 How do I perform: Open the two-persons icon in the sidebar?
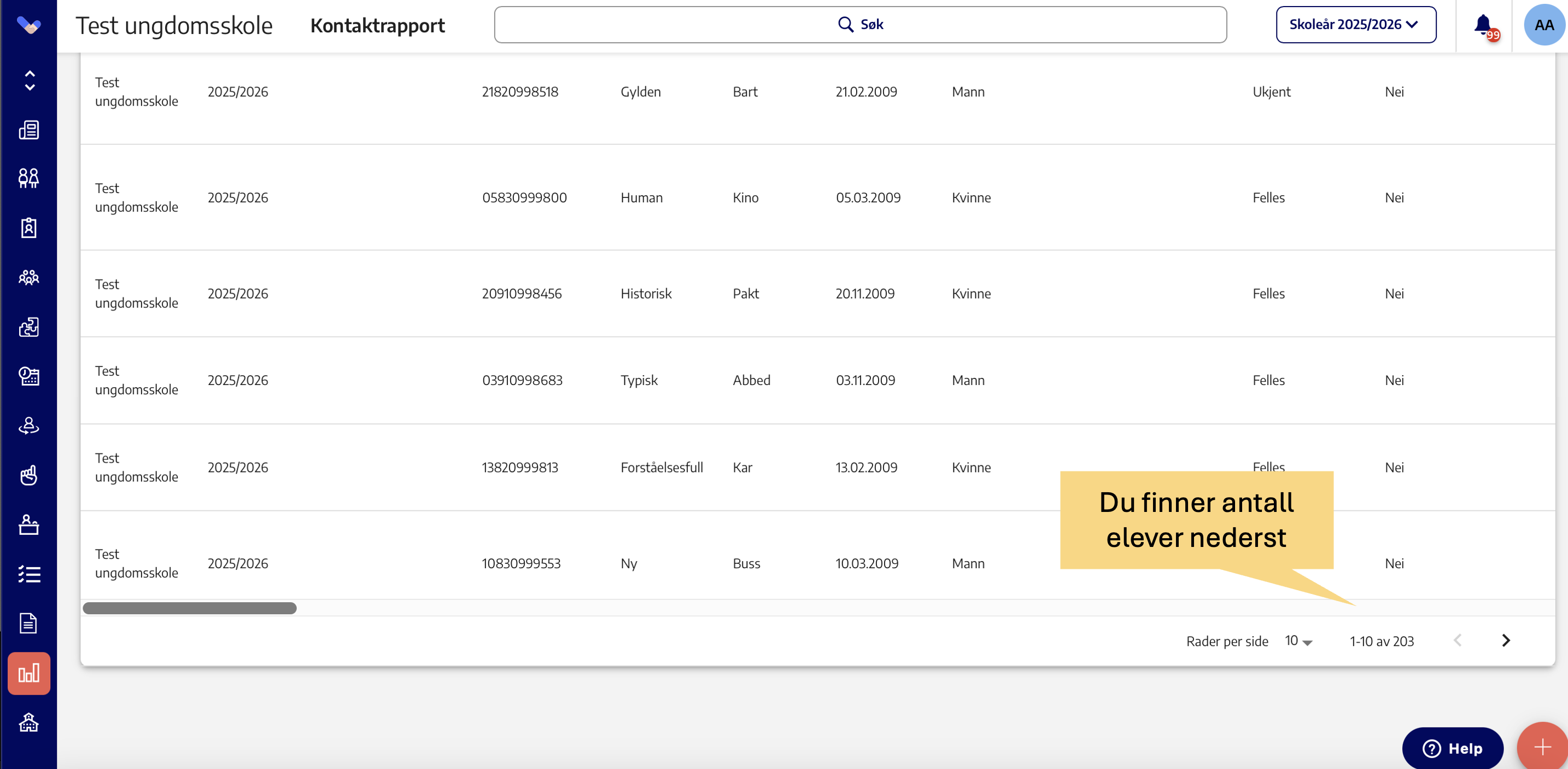pyautogui.click(x=28, y=178)
